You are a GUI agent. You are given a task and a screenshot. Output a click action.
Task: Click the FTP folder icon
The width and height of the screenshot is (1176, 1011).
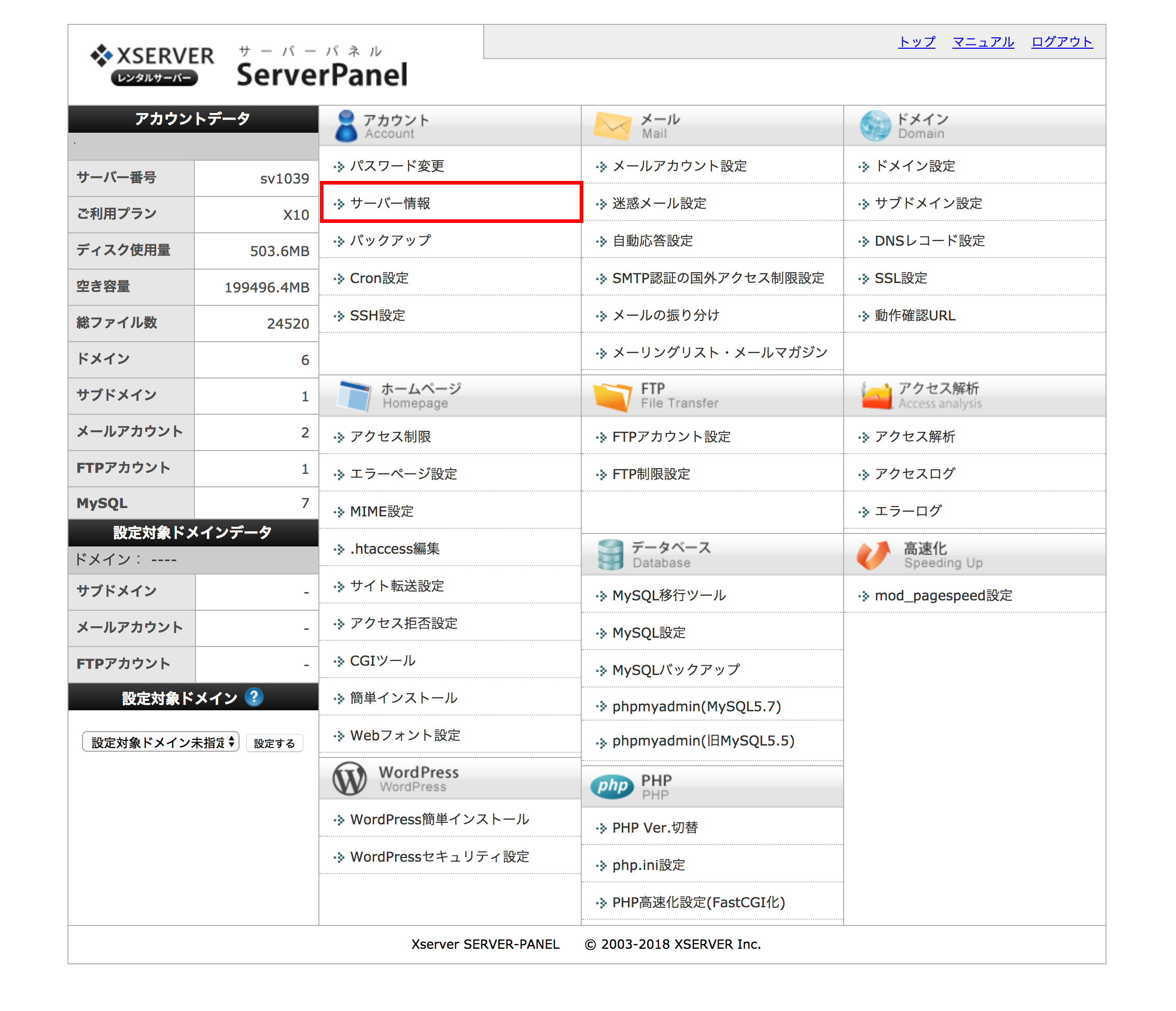[612, 396]
